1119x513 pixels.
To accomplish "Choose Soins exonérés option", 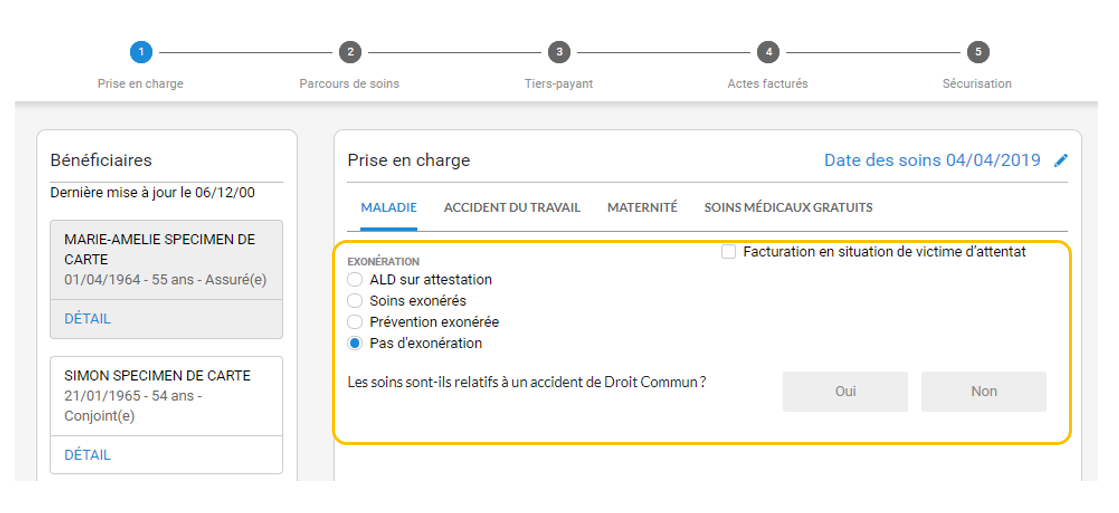I will point(353,301).
